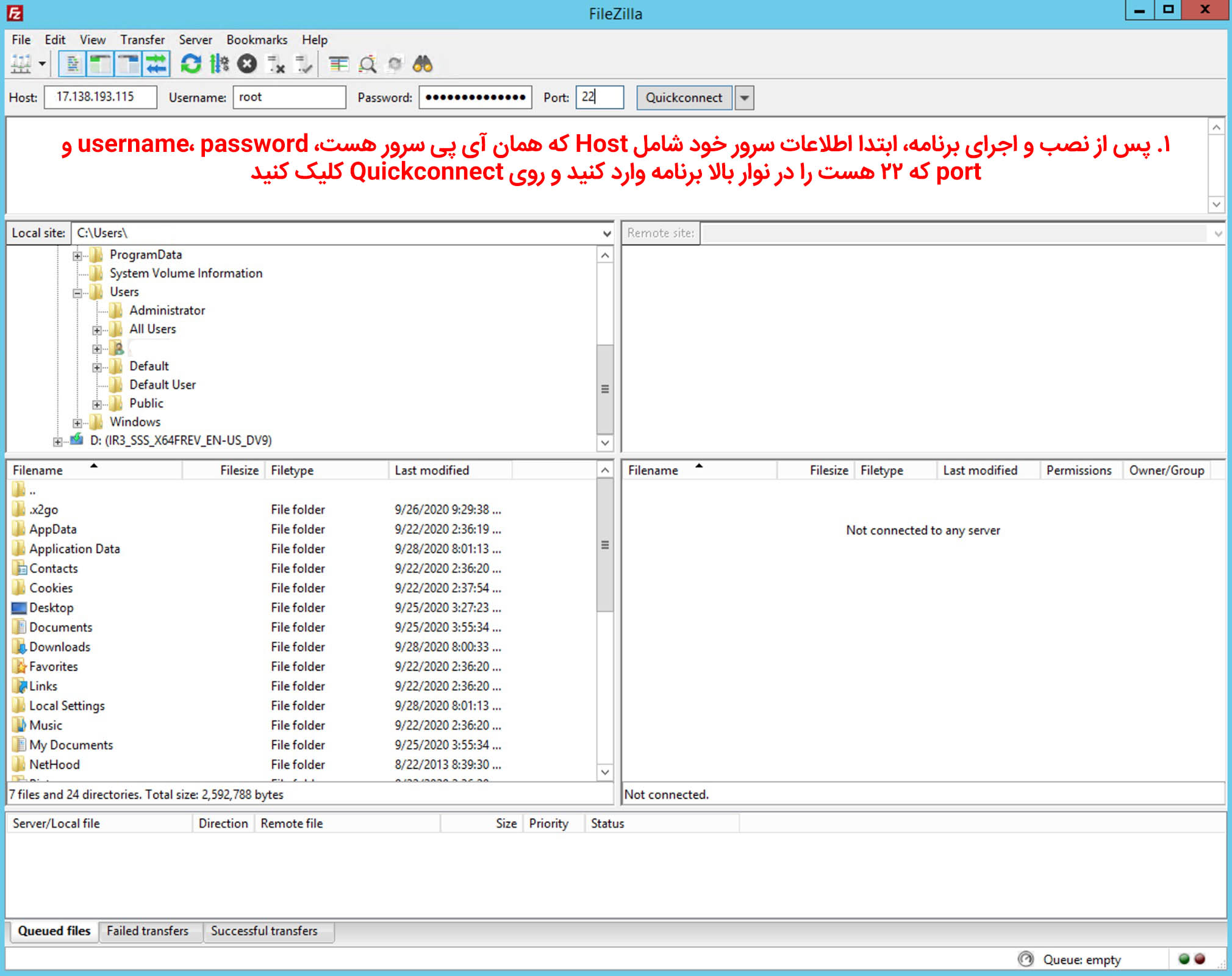Open directory listing filters icon
Viewport: 1232px width, 976px height.
pos(338,63)
